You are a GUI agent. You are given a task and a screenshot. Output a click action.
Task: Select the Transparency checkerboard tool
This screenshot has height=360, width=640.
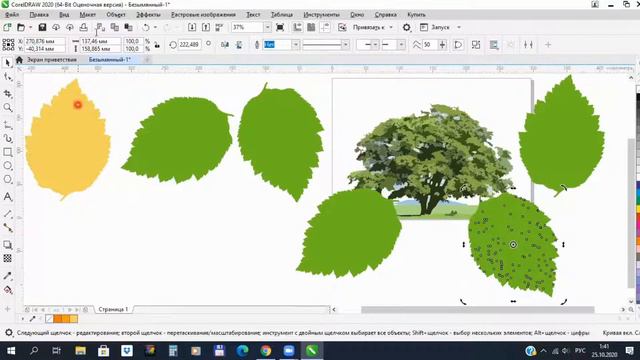click(7, 258)
